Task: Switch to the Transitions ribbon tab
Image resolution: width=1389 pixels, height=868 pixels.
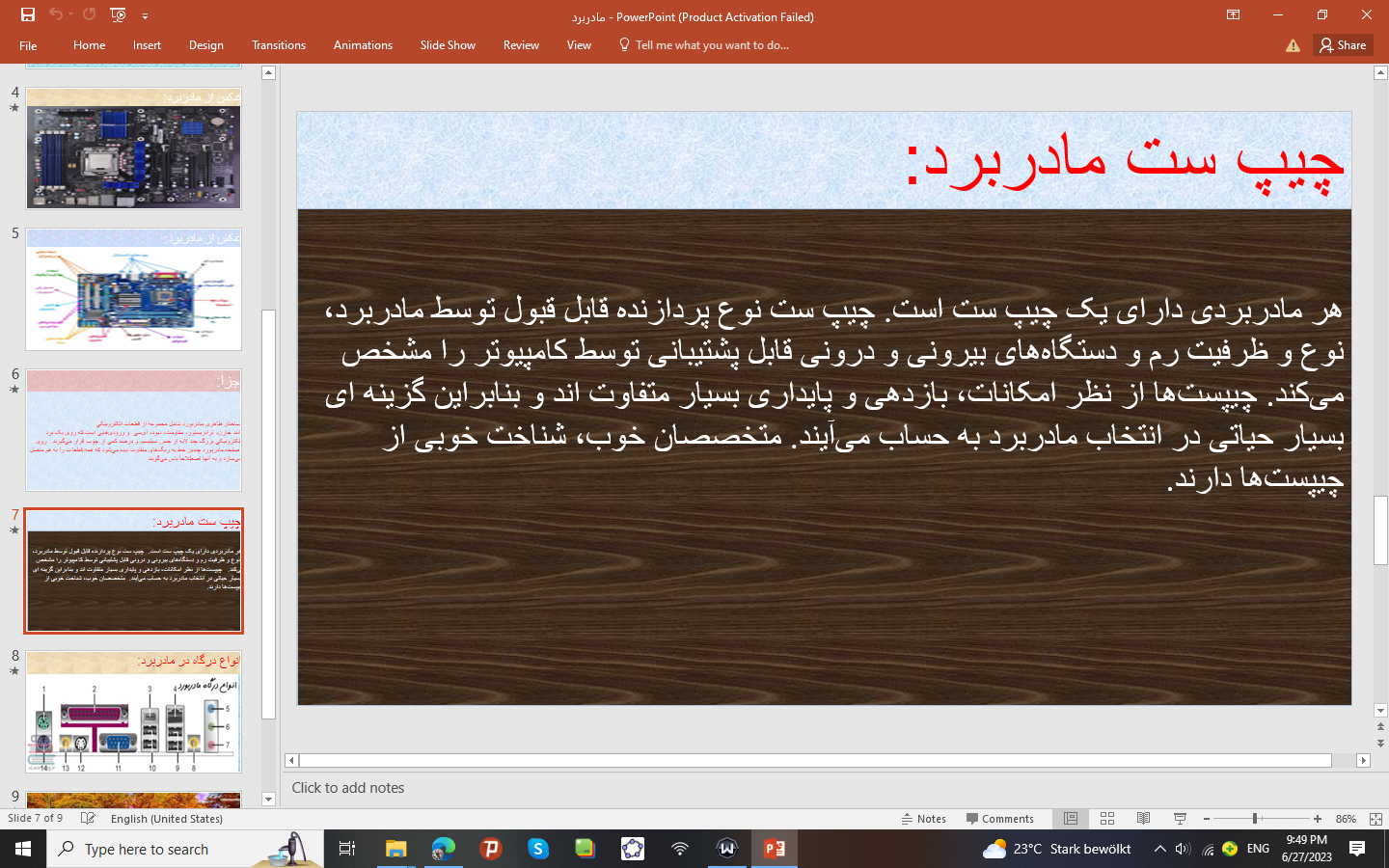Action: coord(279,44)
